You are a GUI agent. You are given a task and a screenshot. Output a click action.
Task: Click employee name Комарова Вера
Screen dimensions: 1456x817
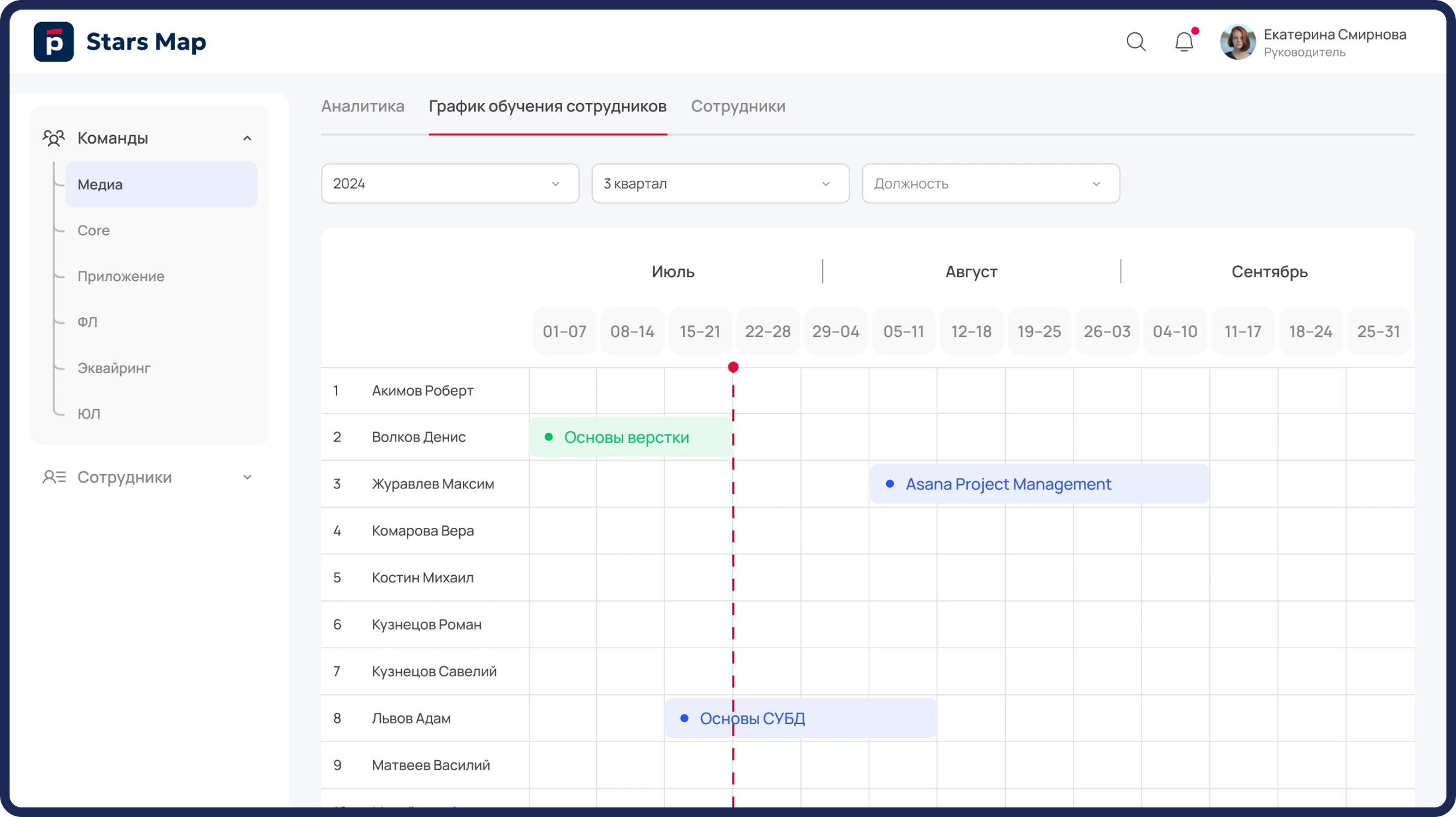(x=423, y=531)
